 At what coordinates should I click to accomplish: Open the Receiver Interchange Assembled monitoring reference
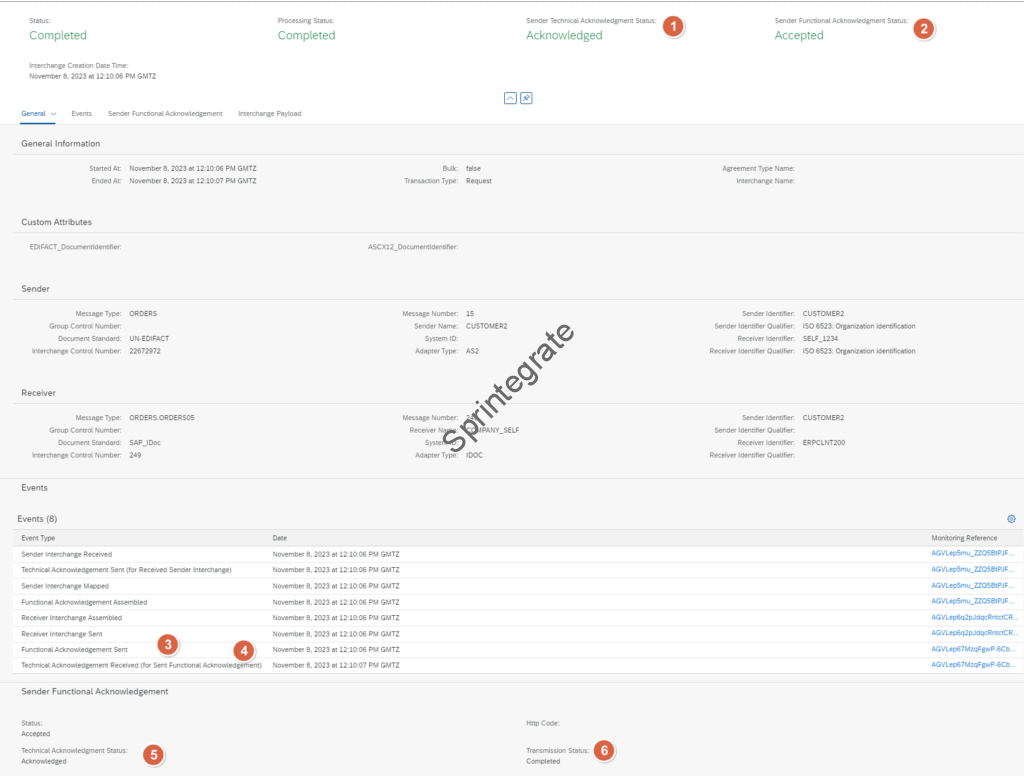[974, 617]
